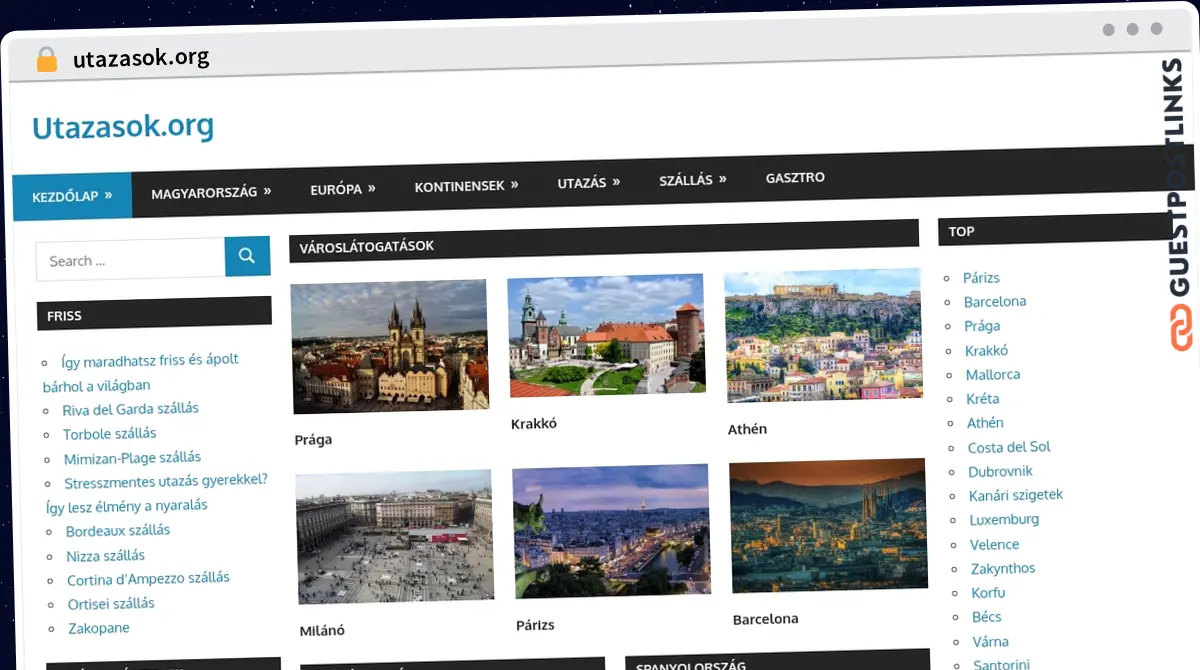This screenshot has width=1200, height=670.
Task: Click the Párizs caption under photo
Action: click(535, 625)
